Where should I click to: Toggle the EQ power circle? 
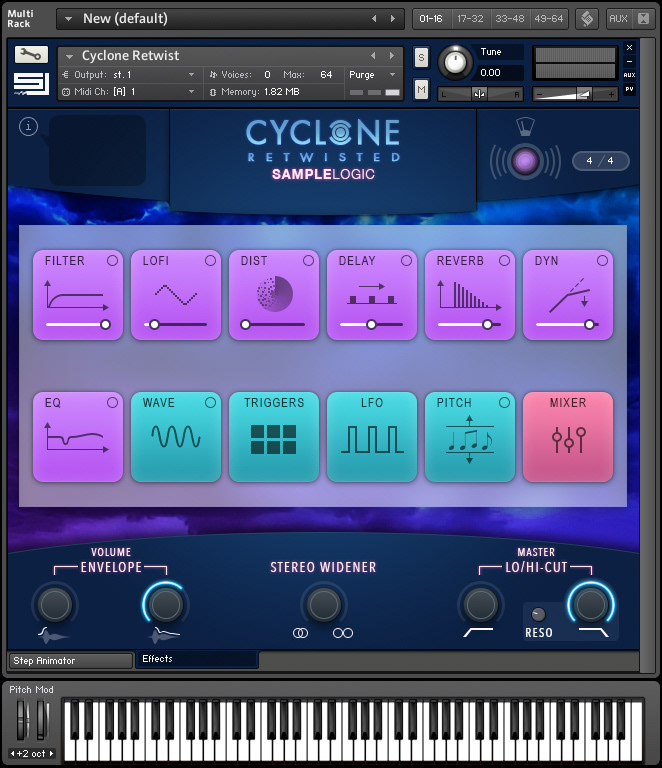pyautogui.click(x=112, y=403)
